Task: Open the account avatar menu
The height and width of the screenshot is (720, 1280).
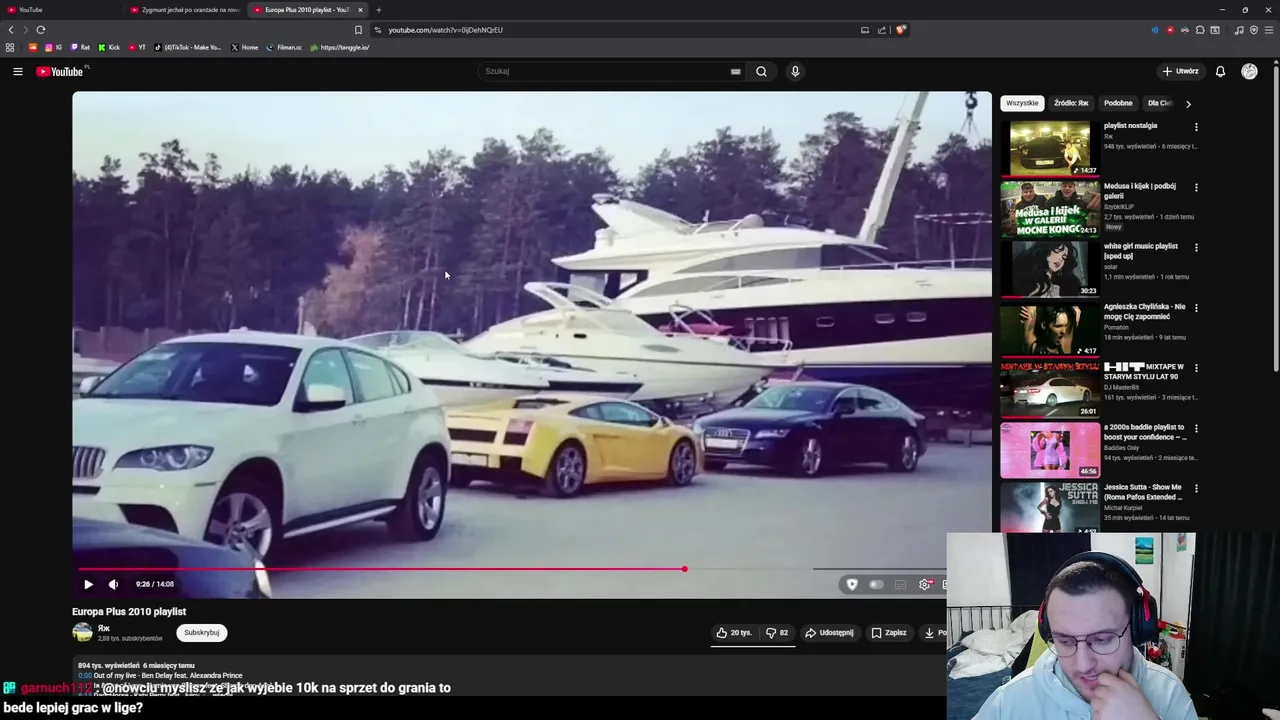Action: pos(1249,71)
